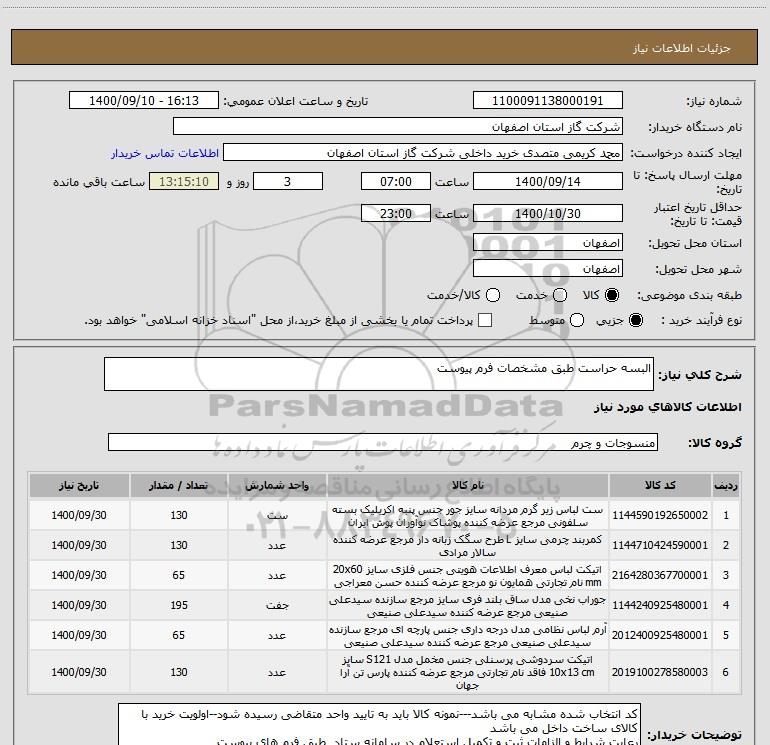Click the ست لباس زیر گرم مردانه item name
Screen dimensions: 770x745
(x=468, y=516)
